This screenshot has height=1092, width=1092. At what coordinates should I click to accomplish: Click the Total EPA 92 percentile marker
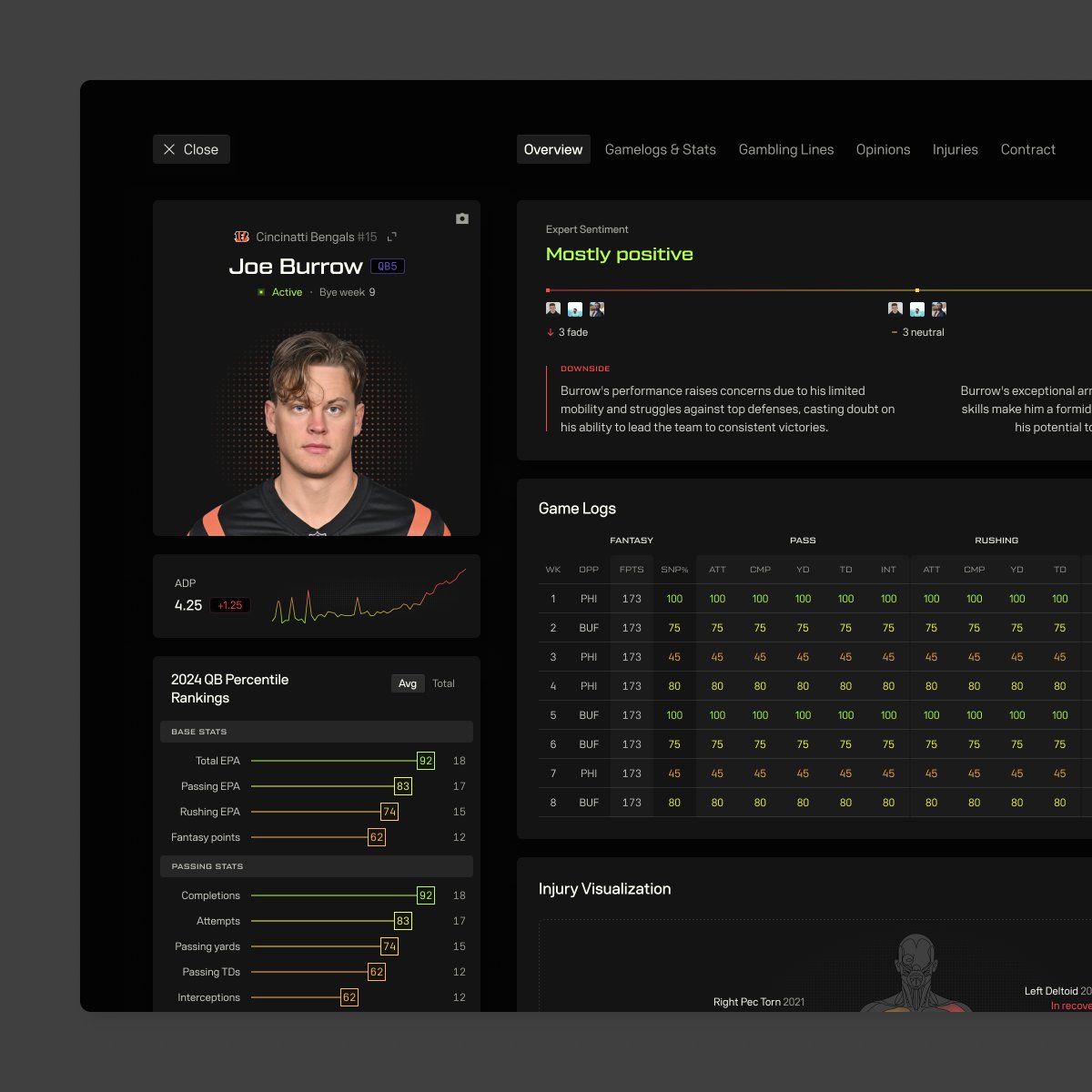426,761
